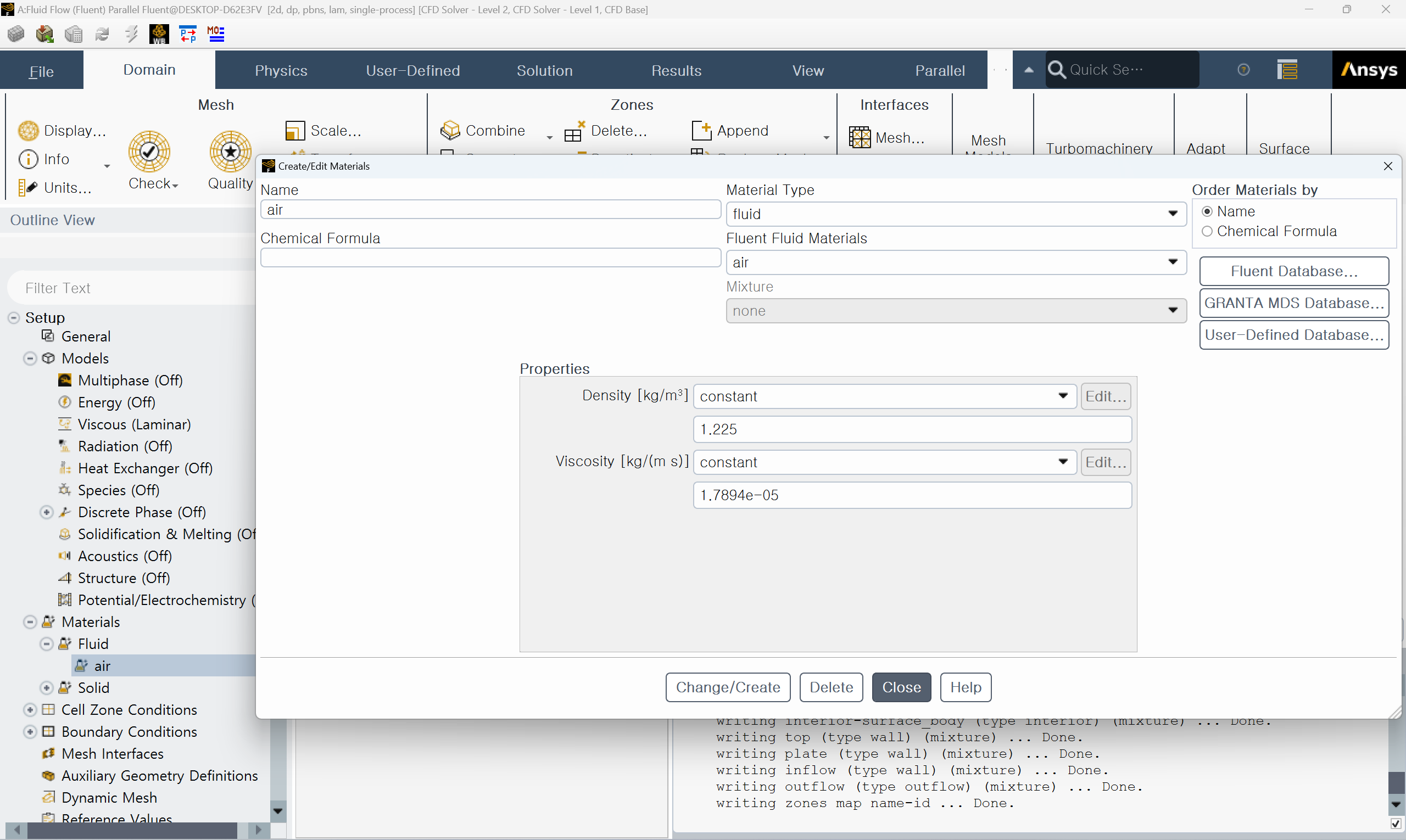Click the ribbon layout panel icon

(x=1287, y=70)
